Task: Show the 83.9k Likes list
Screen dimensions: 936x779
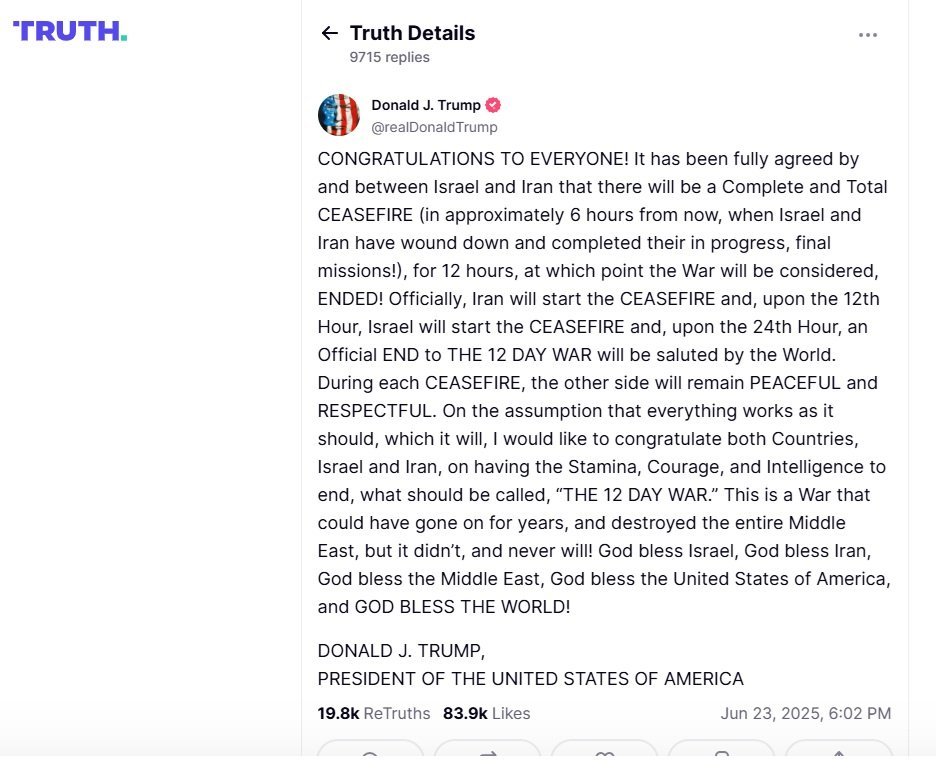Action: 487,713
